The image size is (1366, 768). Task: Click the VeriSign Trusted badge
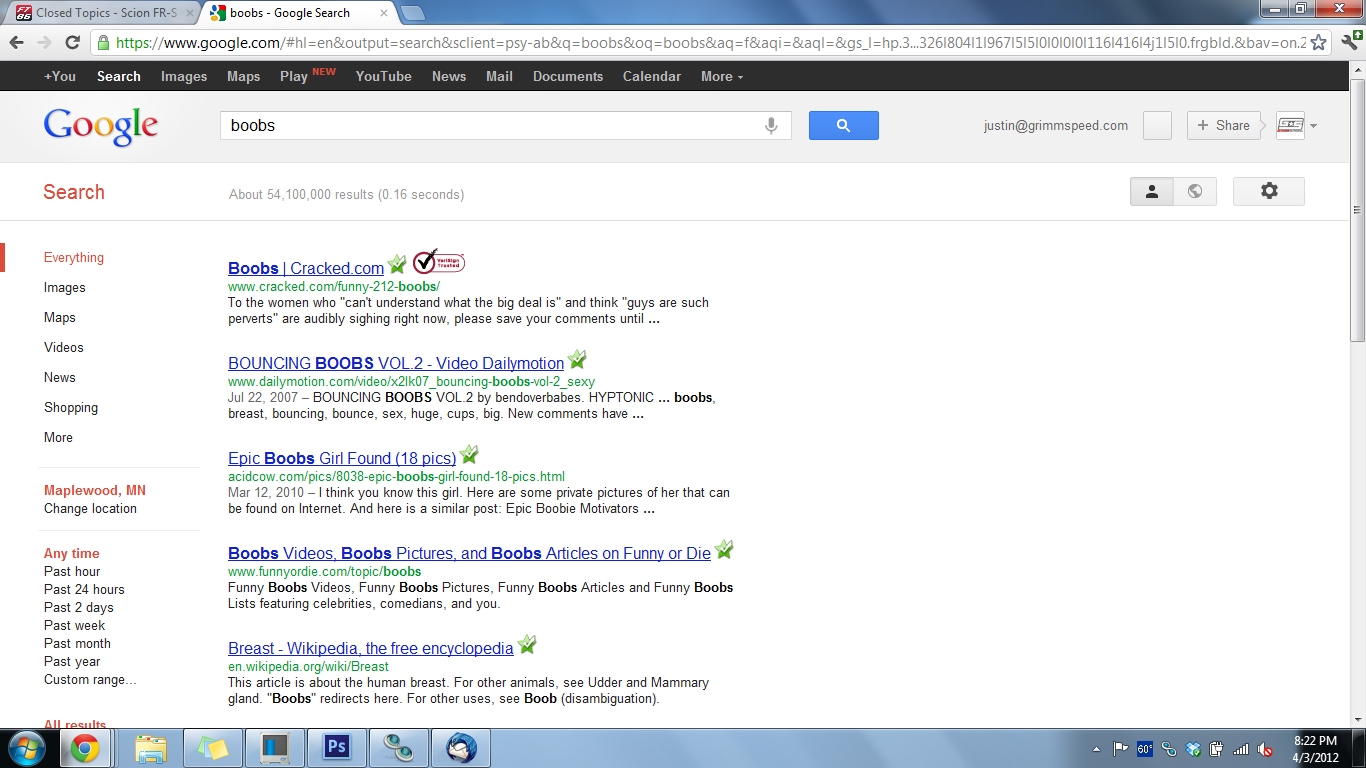pos(438,262)
